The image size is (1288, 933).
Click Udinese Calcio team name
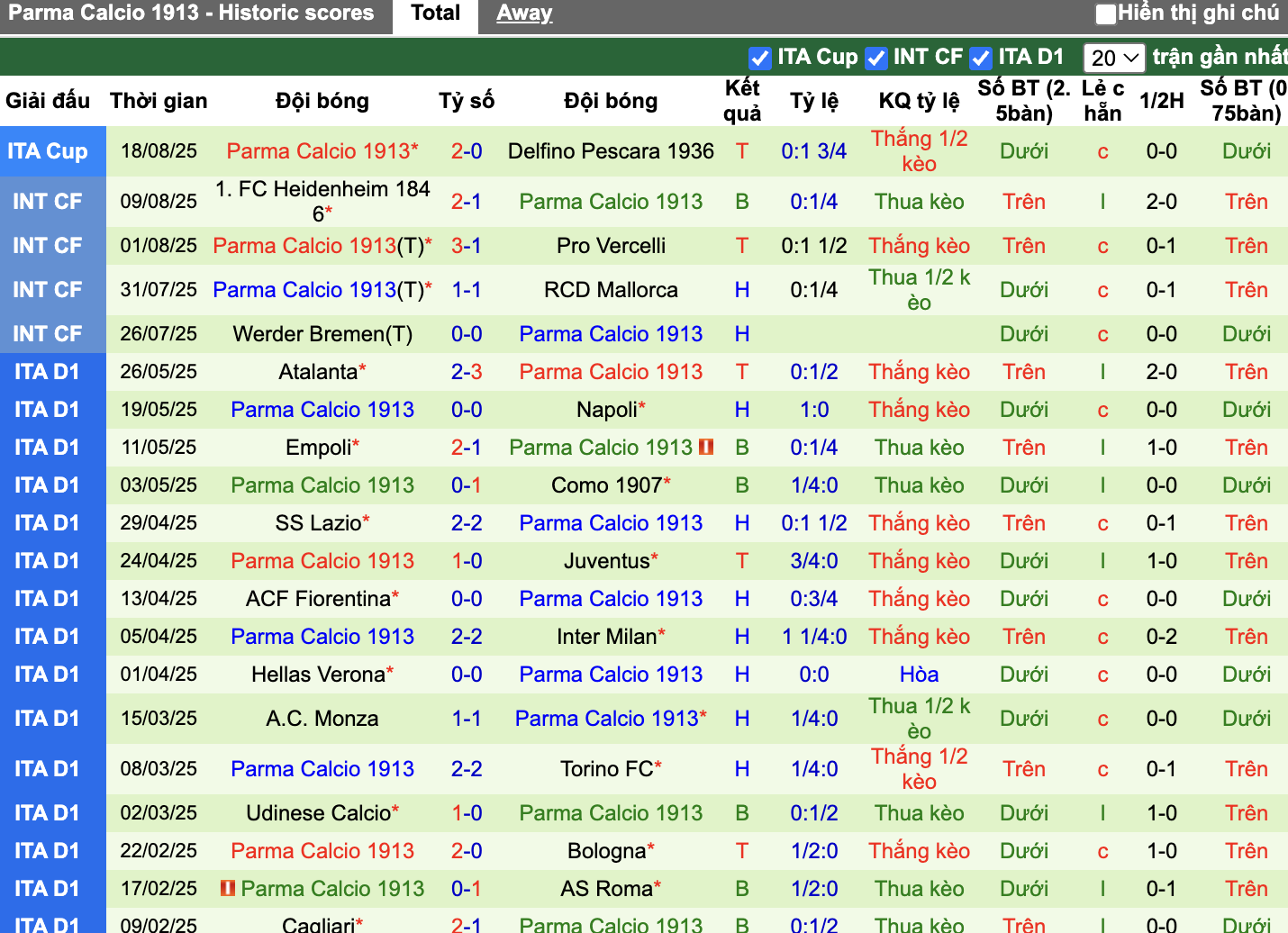[x=318, y=813]
